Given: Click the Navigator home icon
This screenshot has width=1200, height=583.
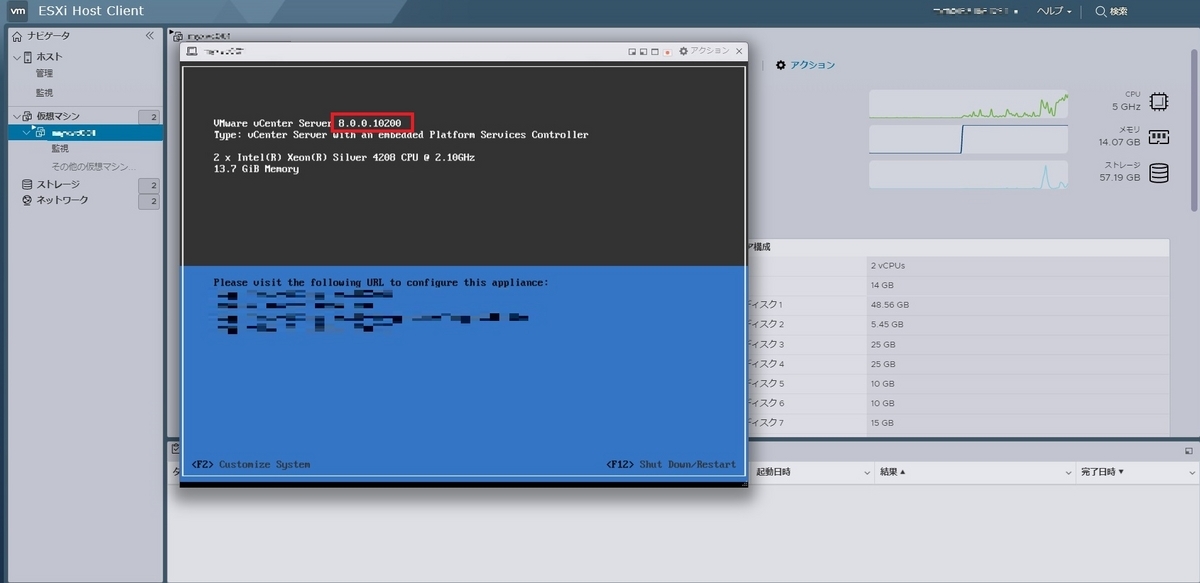Looking at the screenshot, I should [x=17, y=36].
